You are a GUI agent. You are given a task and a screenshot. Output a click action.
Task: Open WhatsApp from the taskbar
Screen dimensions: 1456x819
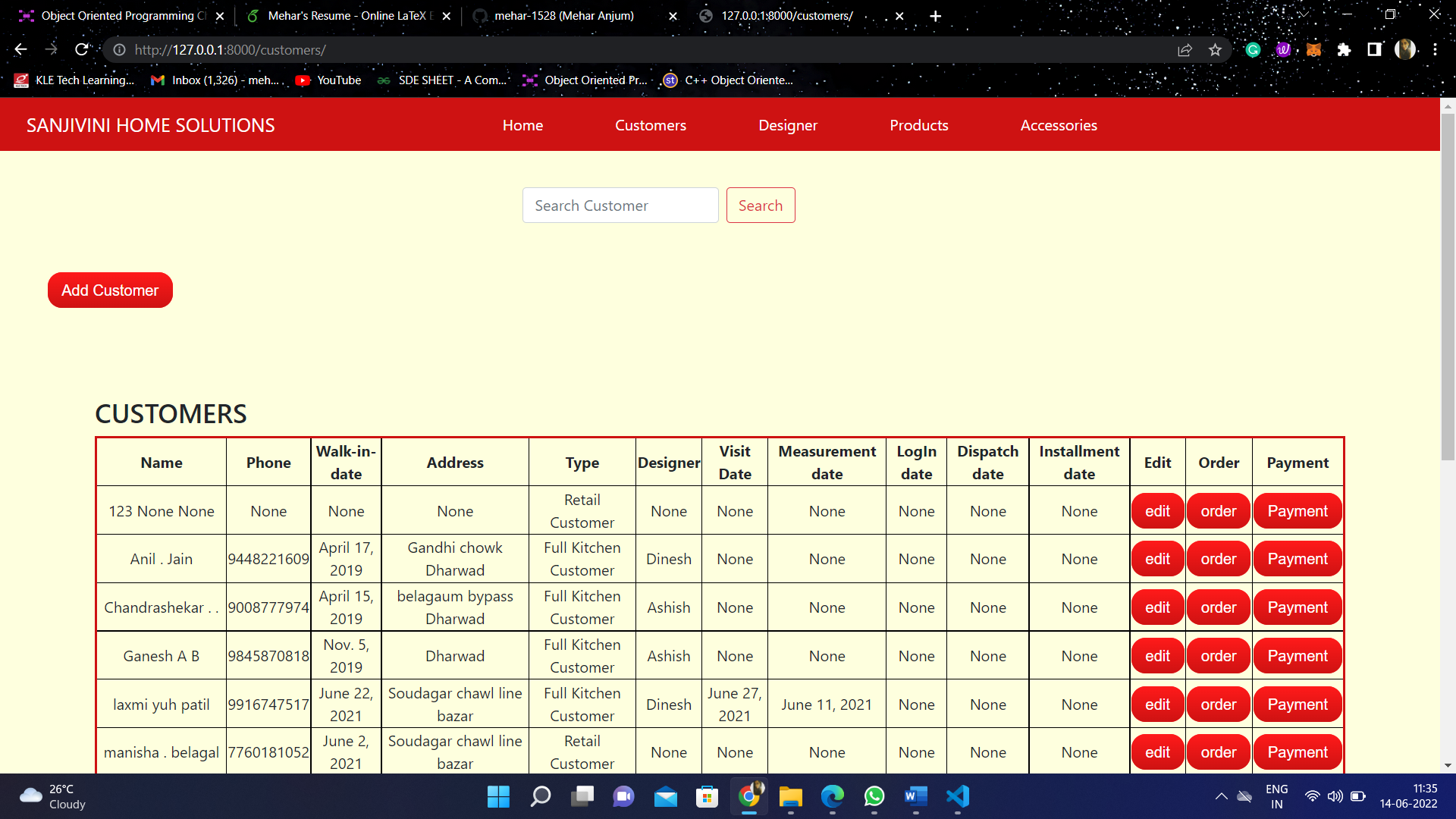pos(874,797)
